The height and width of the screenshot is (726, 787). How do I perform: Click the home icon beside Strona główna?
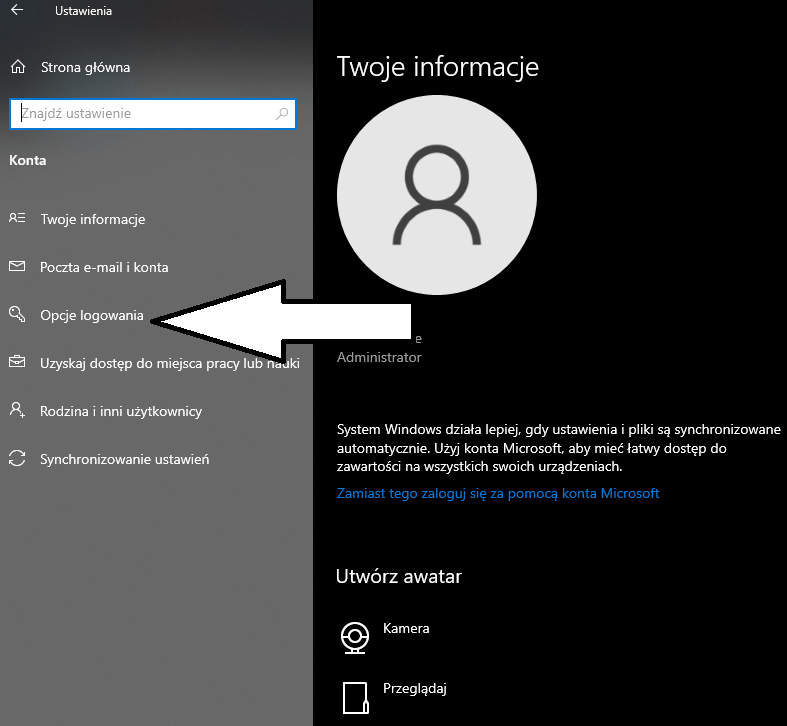[18, 67]
